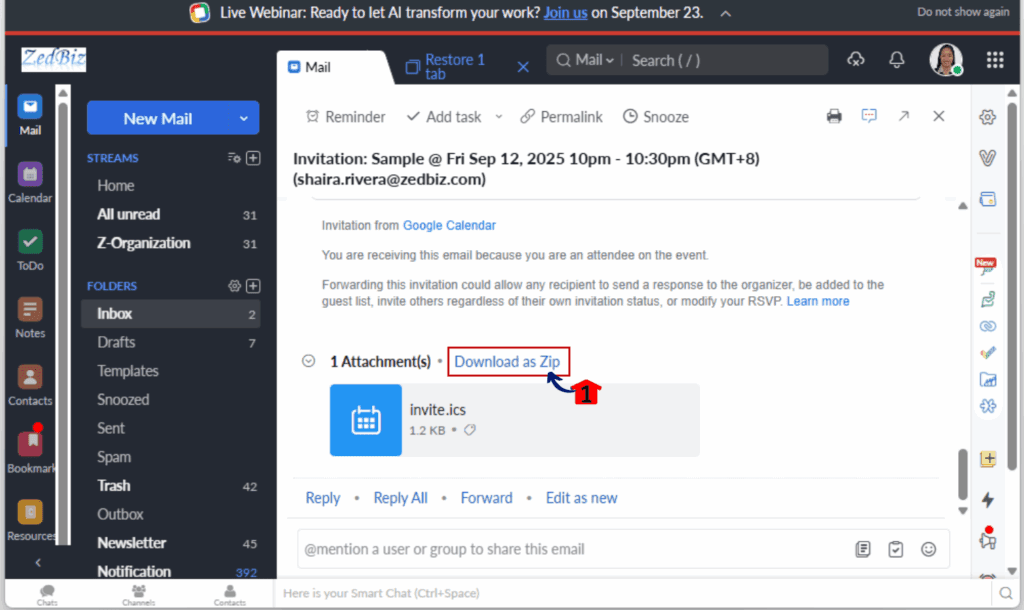This screenshot has height=610, width=1024.
Task: Collapse the webinar banner chevron
Action: [x=726, y=13]
